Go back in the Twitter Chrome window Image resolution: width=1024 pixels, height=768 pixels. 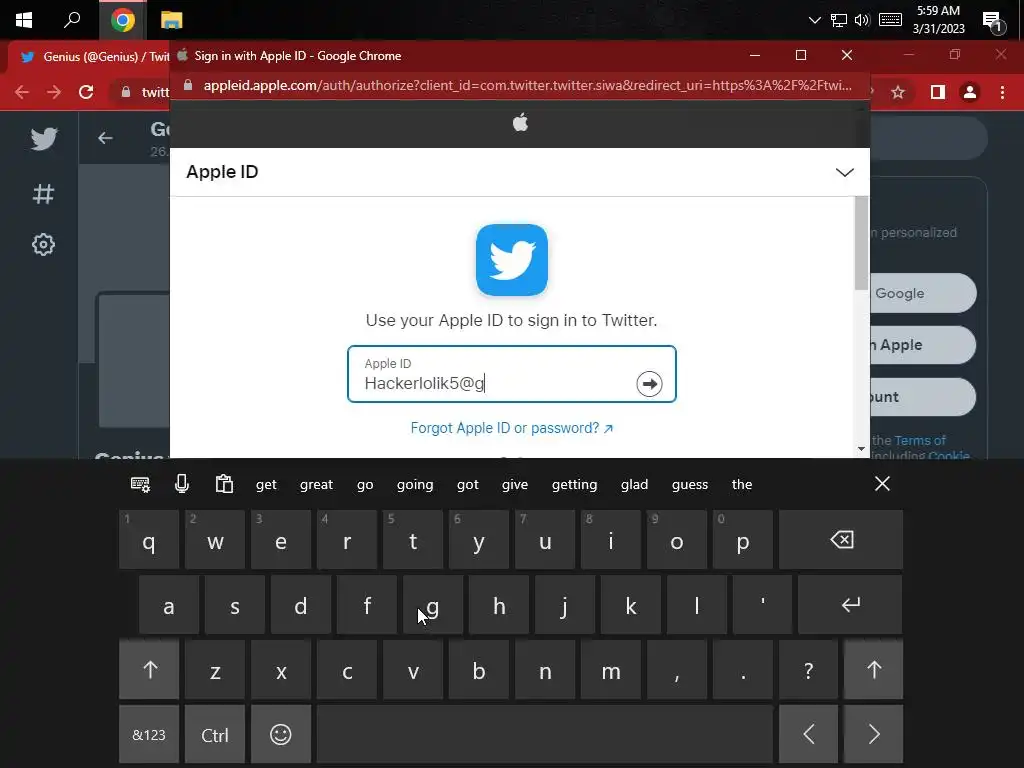point(22,92)
